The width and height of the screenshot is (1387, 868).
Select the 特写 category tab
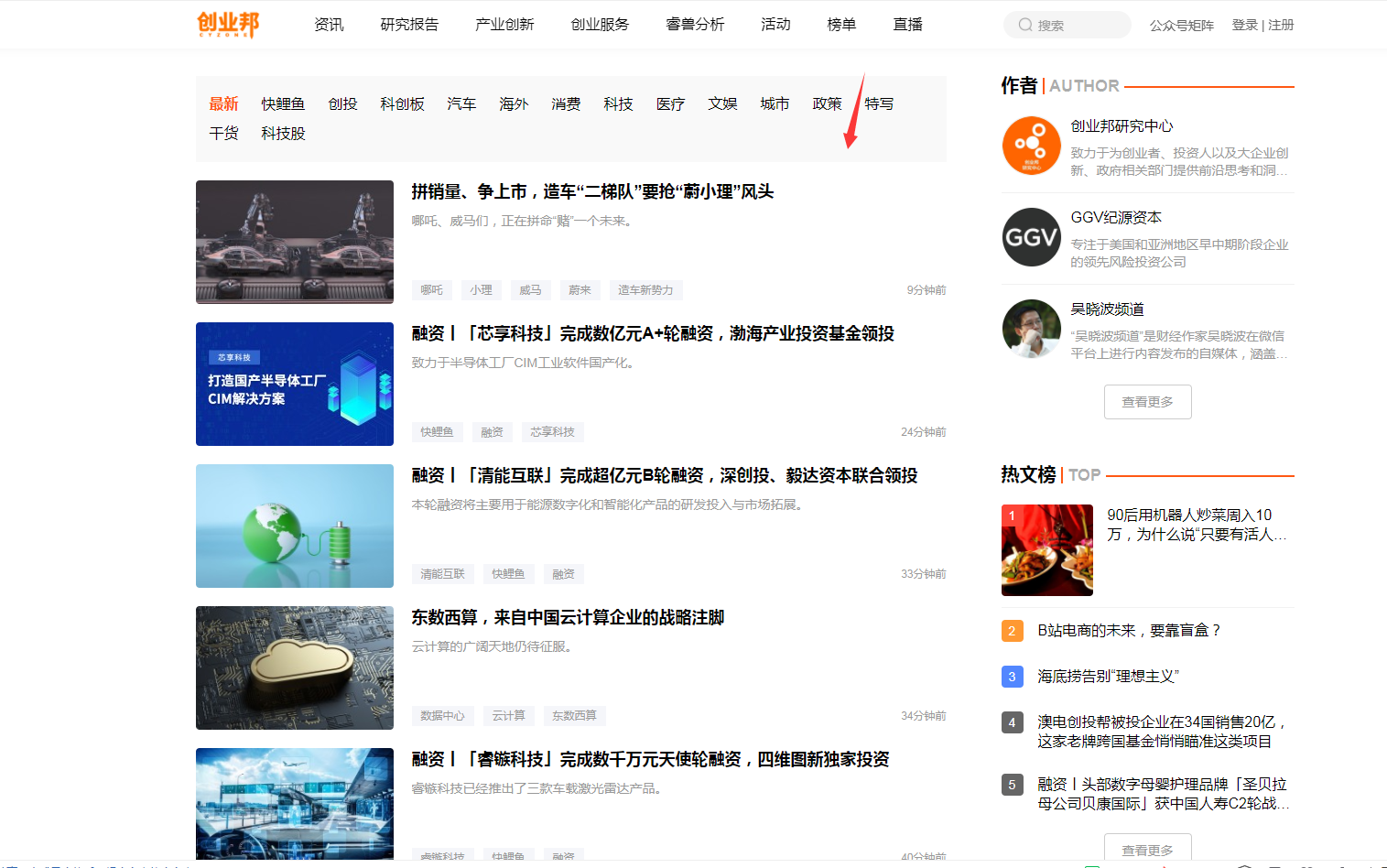(879, 104)
